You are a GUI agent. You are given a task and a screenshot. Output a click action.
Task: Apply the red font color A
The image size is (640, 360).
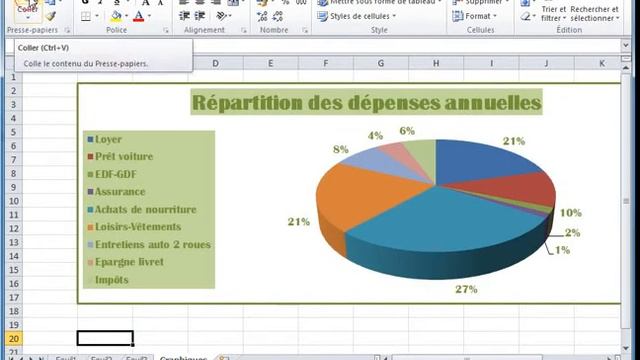[x=139, y=16]
